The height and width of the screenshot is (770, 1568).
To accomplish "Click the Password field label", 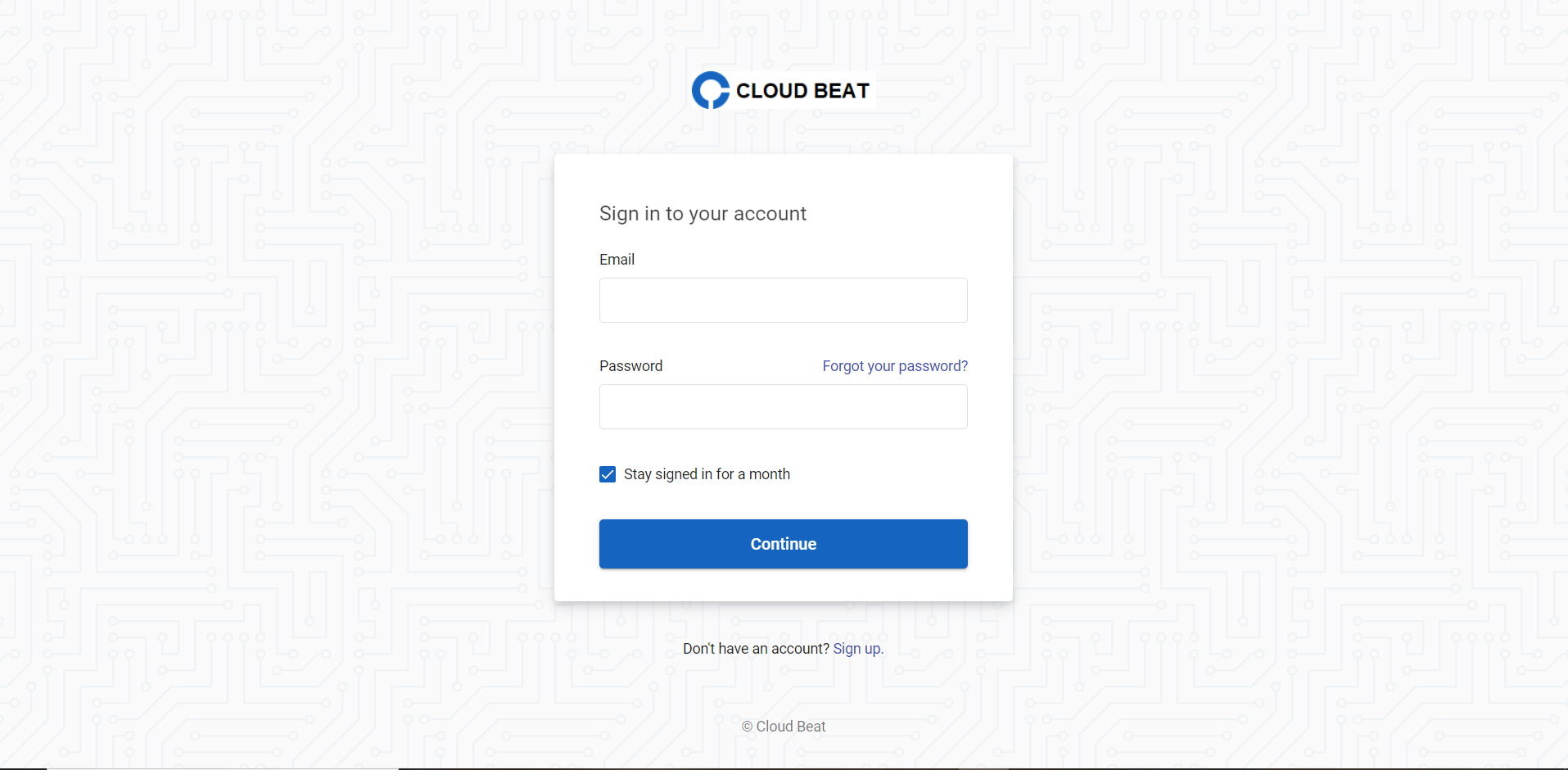I will tap(630, 366).
